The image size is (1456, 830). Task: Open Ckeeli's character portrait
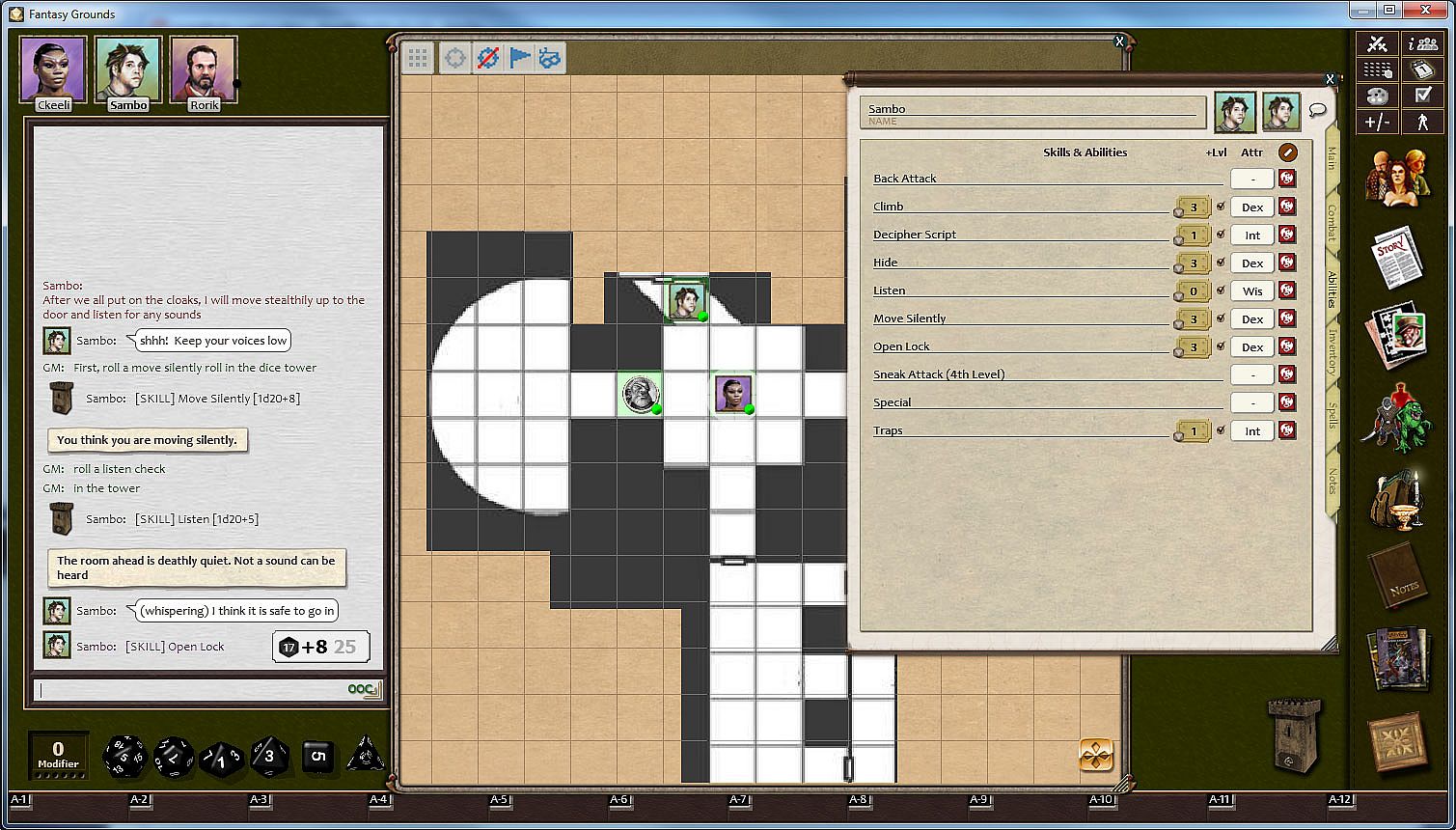coord(53,69)
